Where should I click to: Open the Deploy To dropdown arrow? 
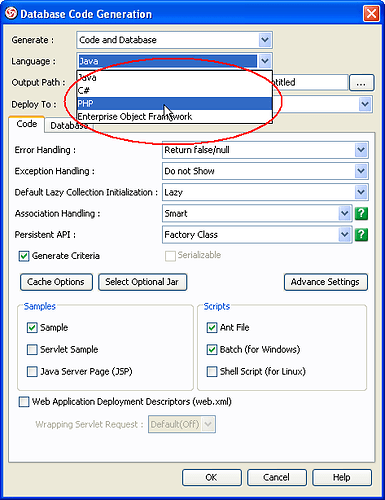pos(365,104)
